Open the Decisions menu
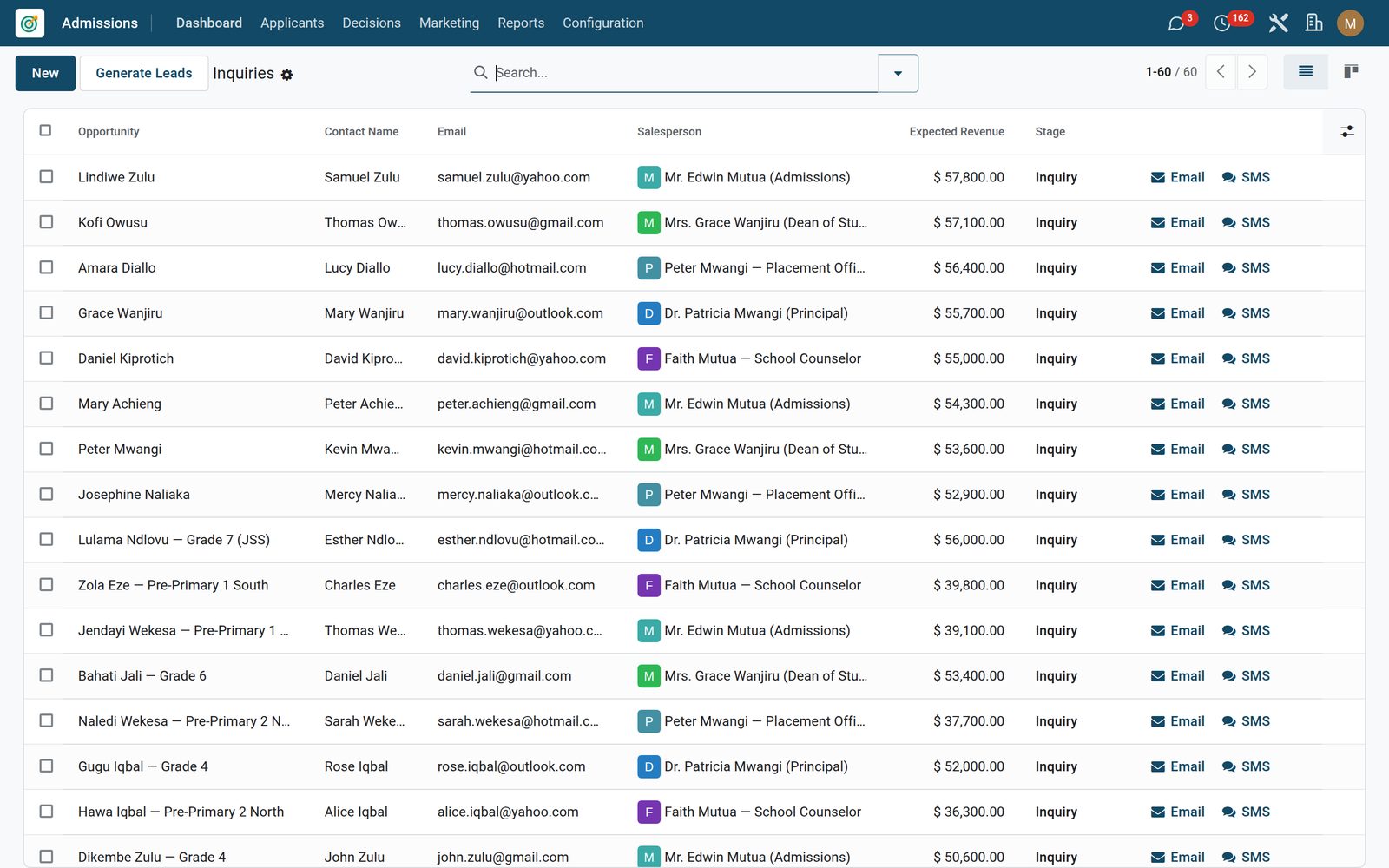The height and width of the screenshot is (868, 1389). point(372,23)
